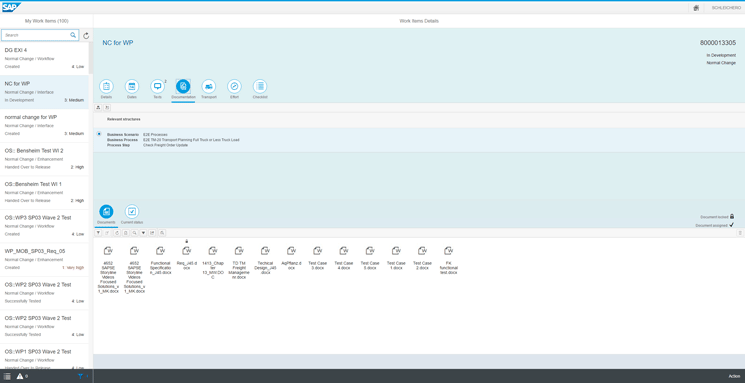This screenshot has height=383, width=745.
Task: Select NC for WP work item
Action: point(44,92)
